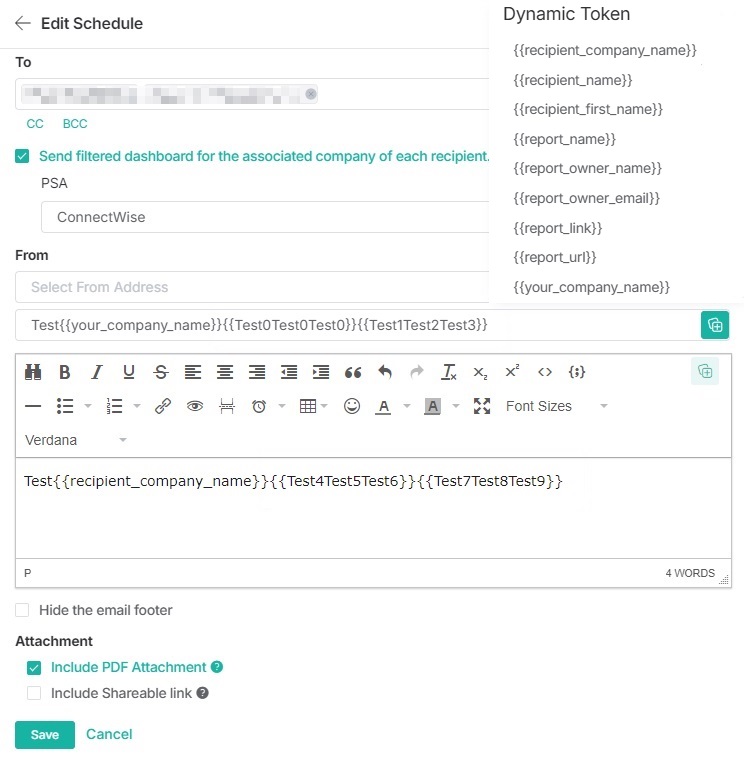Open the ConnectWise PSA dropdown
Viewport: 744px width, 766px height.
[x=265, y=217]
